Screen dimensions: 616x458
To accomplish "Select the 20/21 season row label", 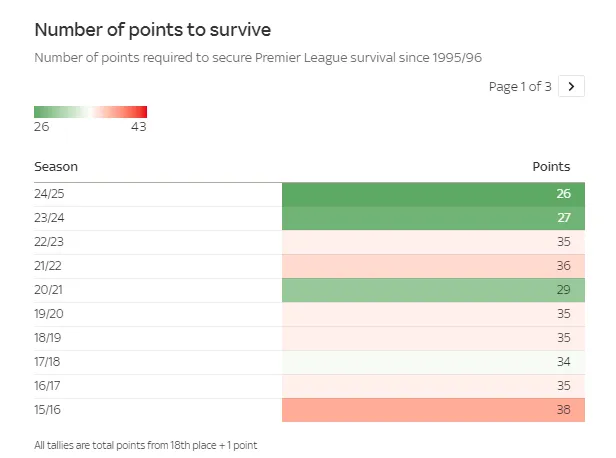I will click(49, 291).
